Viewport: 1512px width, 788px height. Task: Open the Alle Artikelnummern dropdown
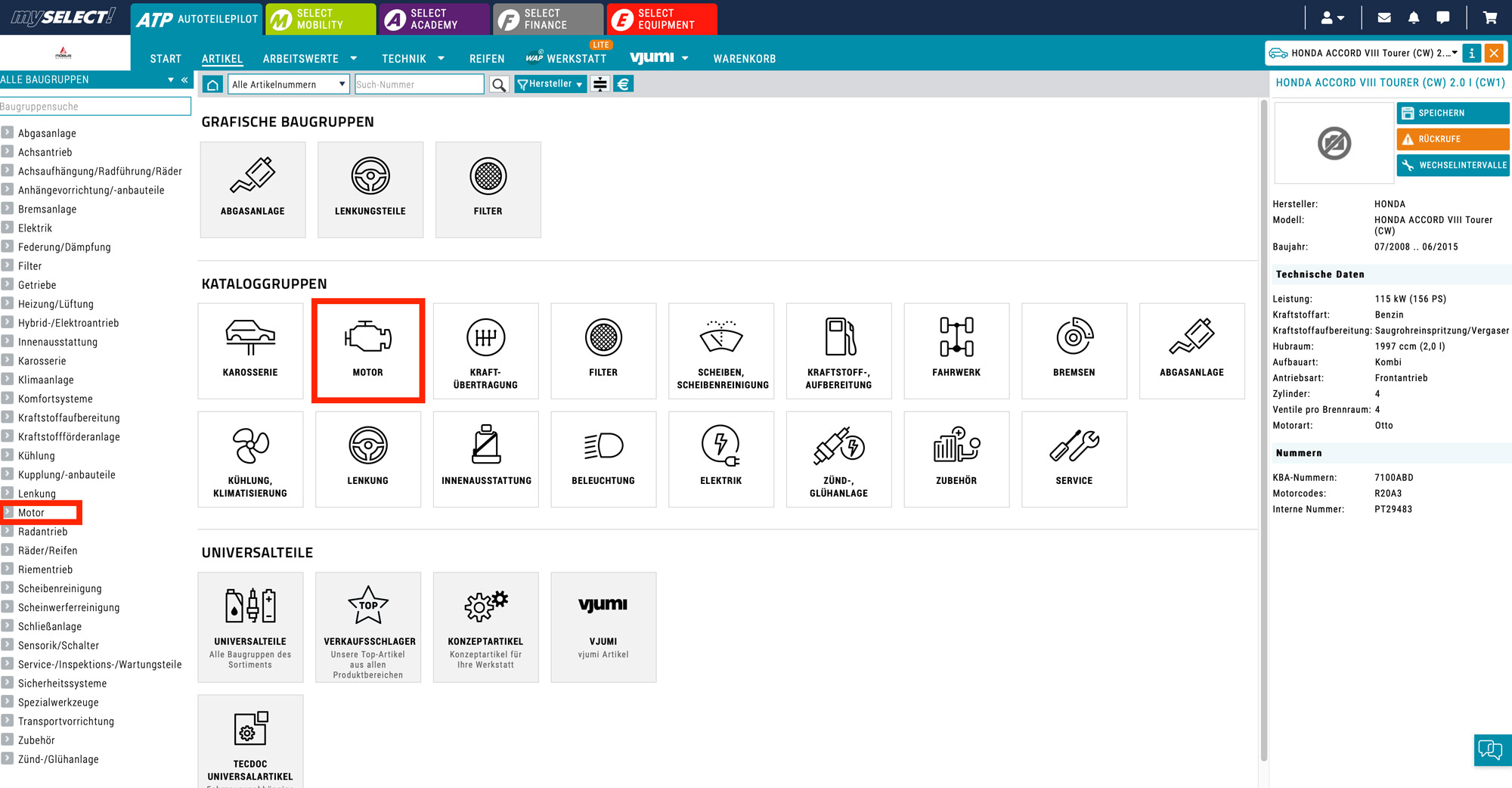289,85
